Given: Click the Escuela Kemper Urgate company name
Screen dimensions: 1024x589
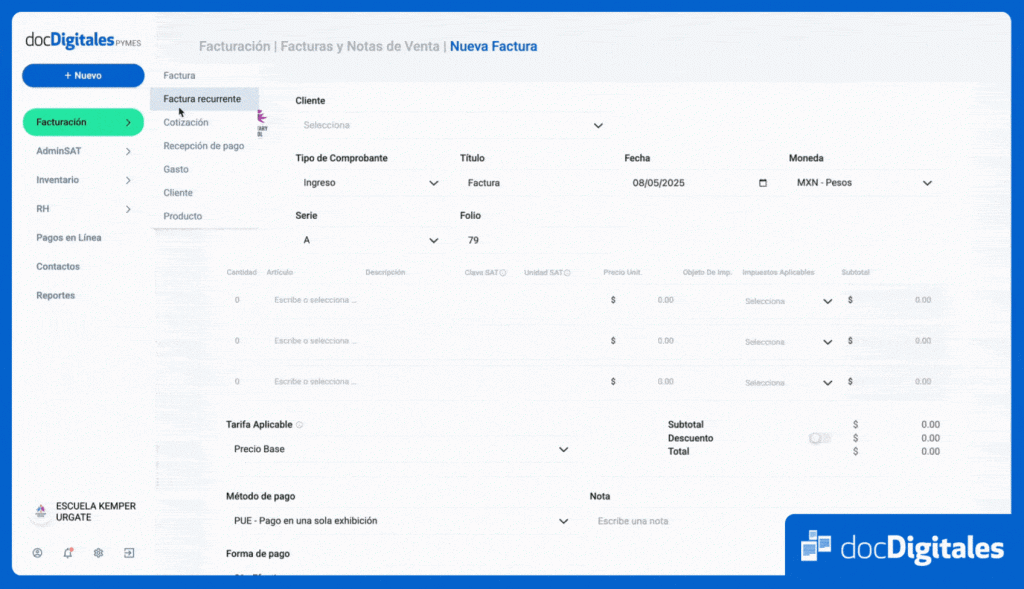Looking at the screenshot, I should (96, 512).
